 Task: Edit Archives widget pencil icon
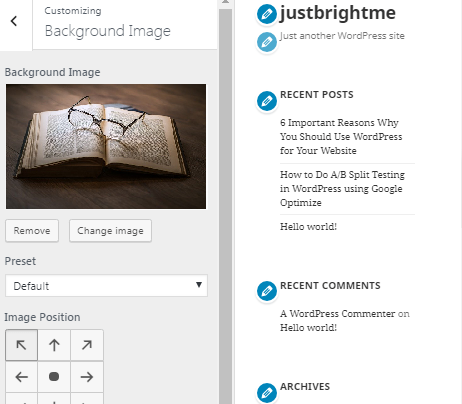tap(266, 393)
